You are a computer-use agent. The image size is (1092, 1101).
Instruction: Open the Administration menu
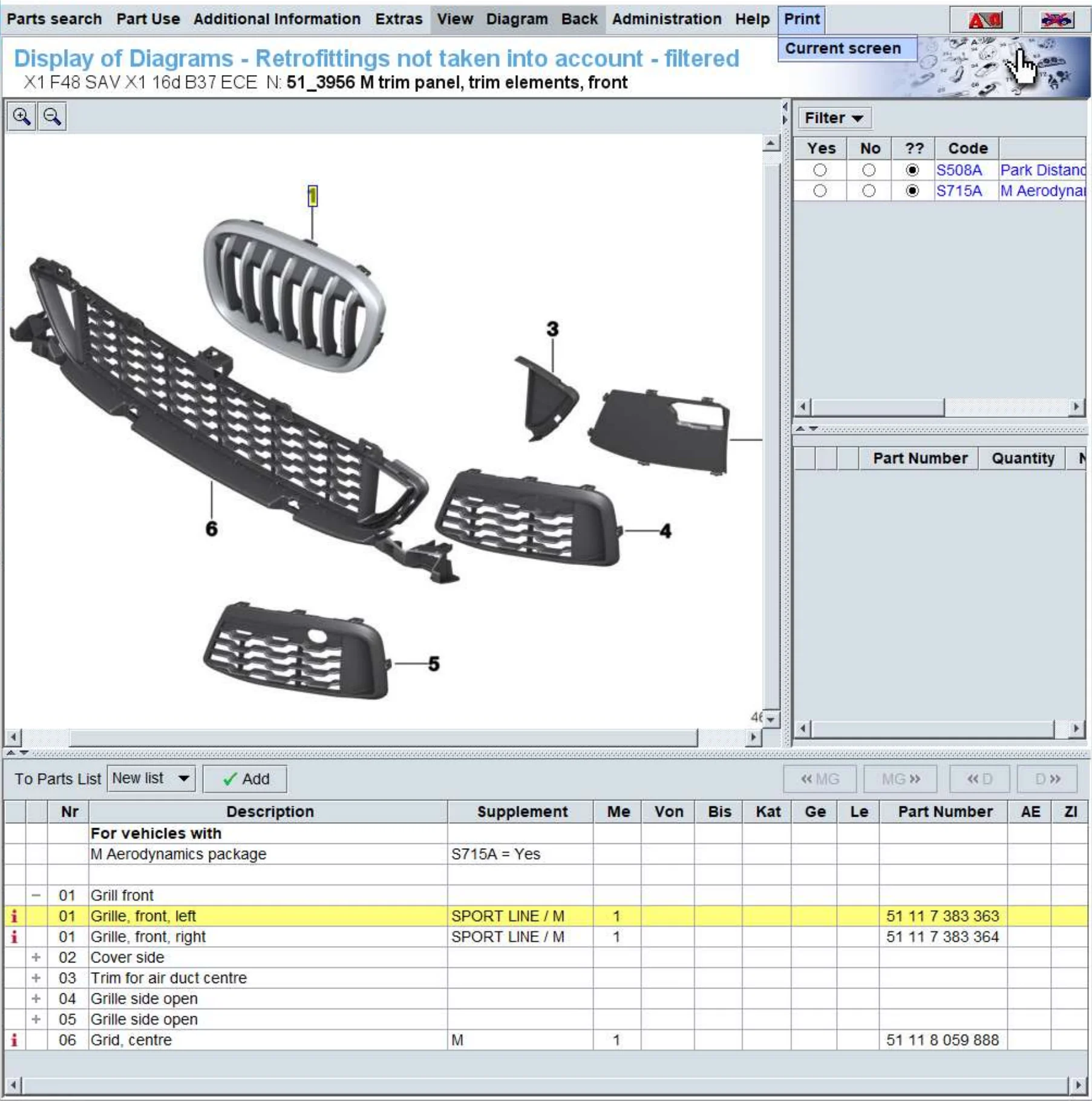pyautogui.click(x=667, y=19)
